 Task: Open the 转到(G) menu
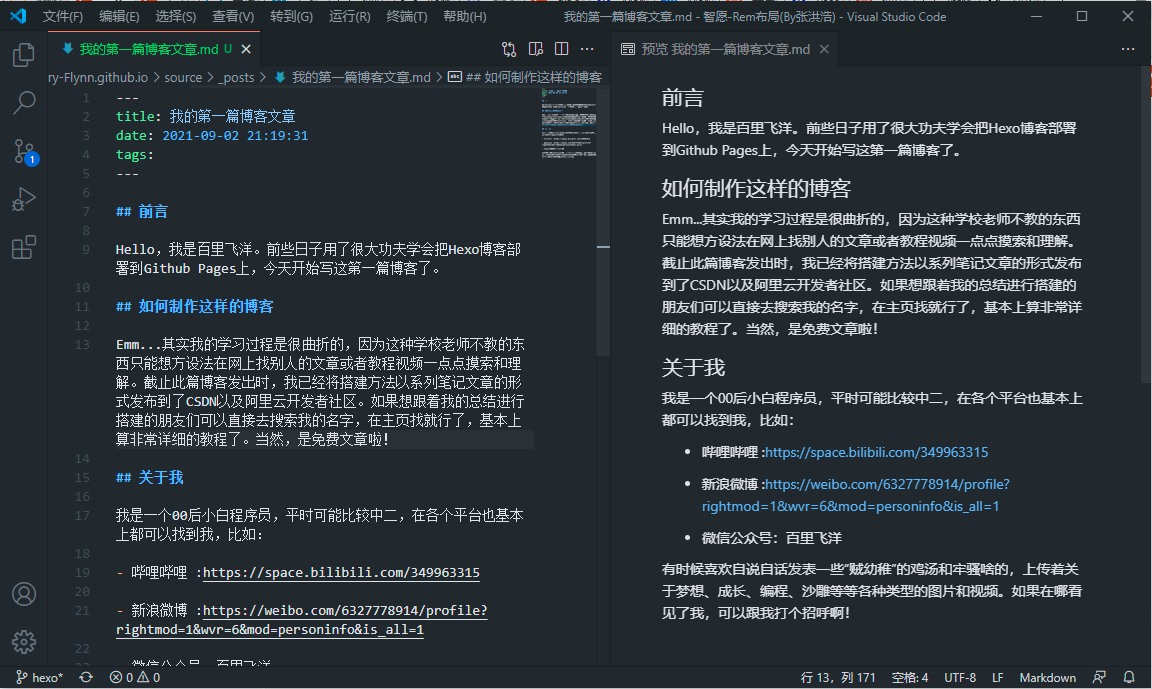coord(291,16)
